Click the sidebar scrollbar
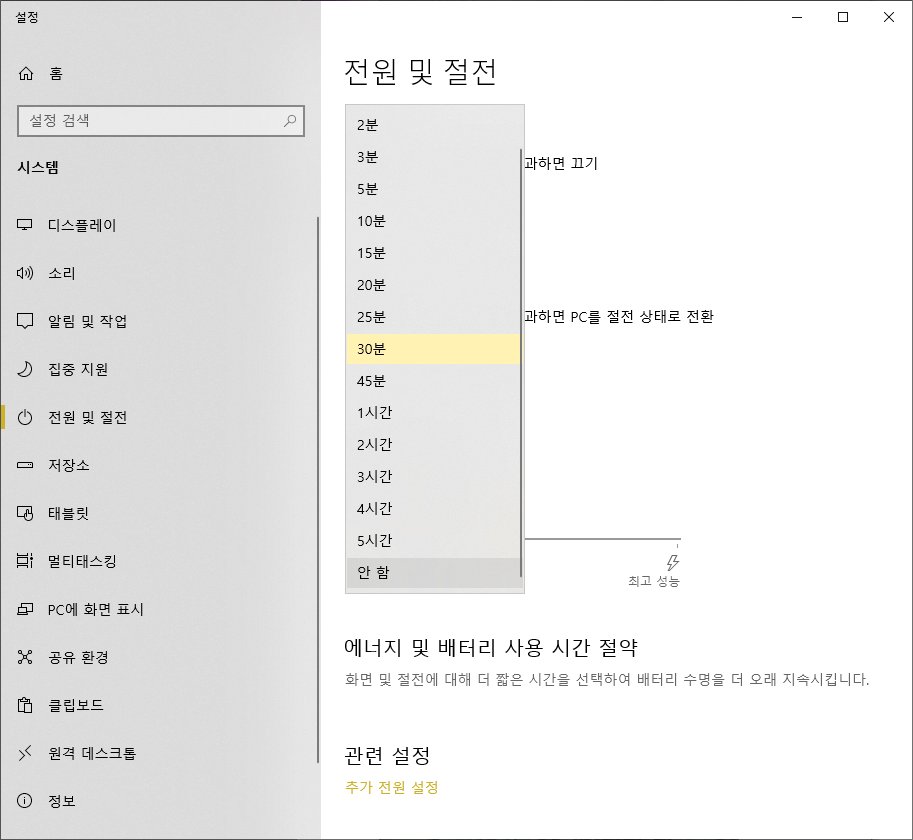This screenshot has height=840, width=913. (x=318, y=490)
